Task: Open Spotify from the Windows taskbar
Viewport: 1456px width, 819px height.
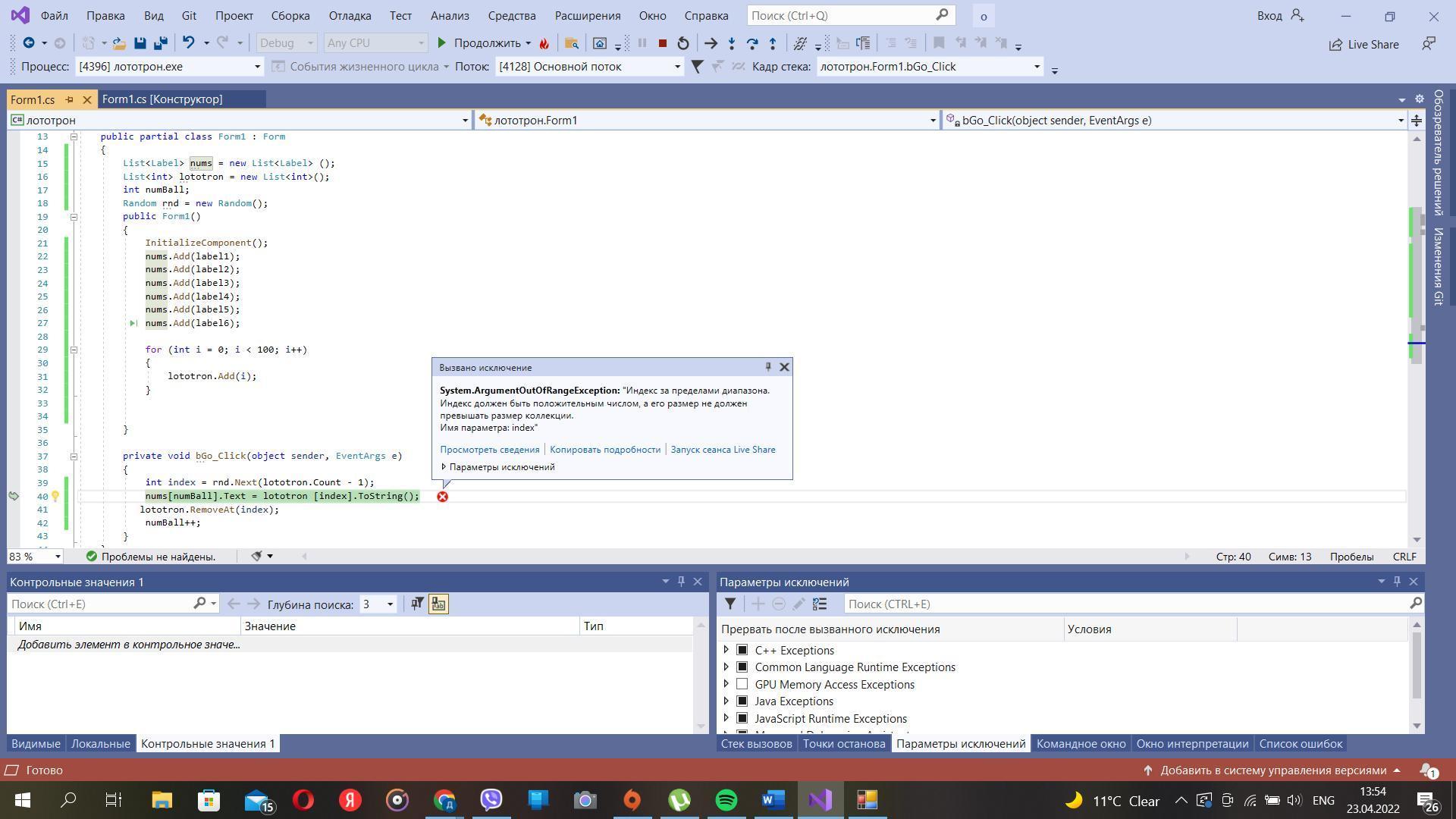Action: pos(726,800)
